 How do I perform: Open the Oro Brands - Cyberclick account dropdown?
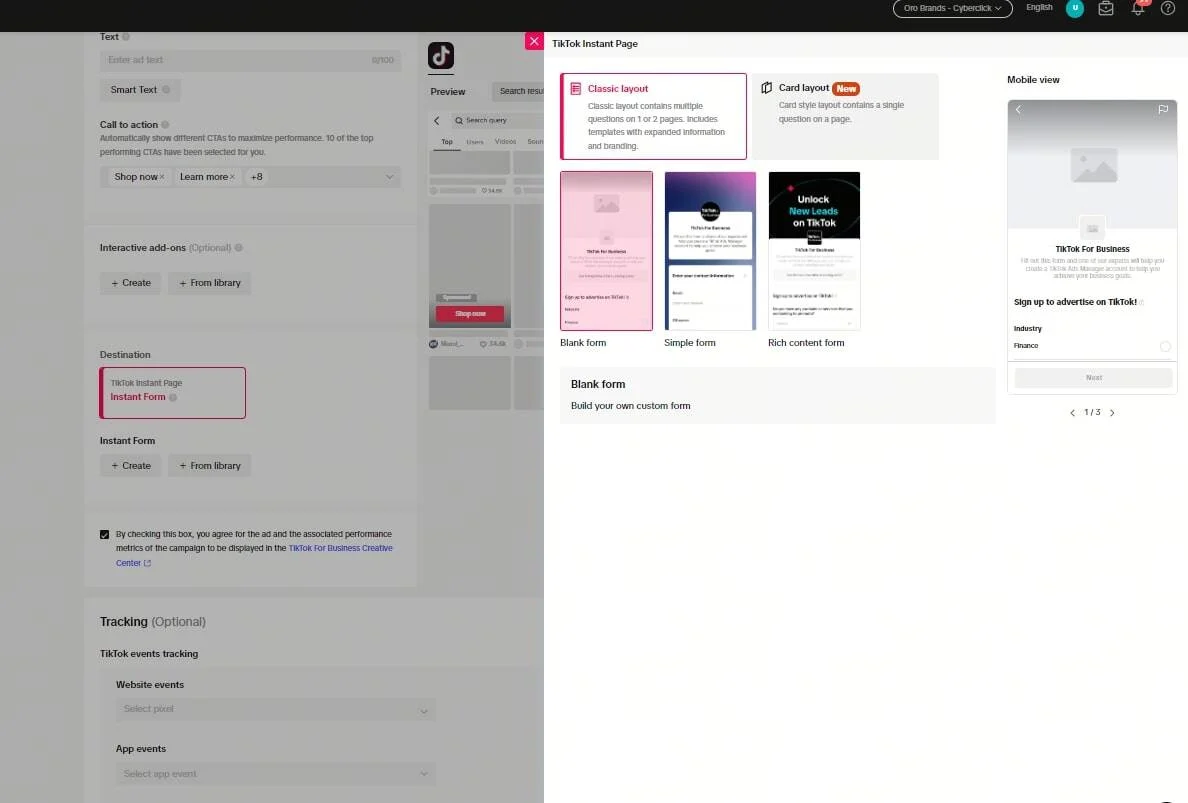tap(952, 8)
